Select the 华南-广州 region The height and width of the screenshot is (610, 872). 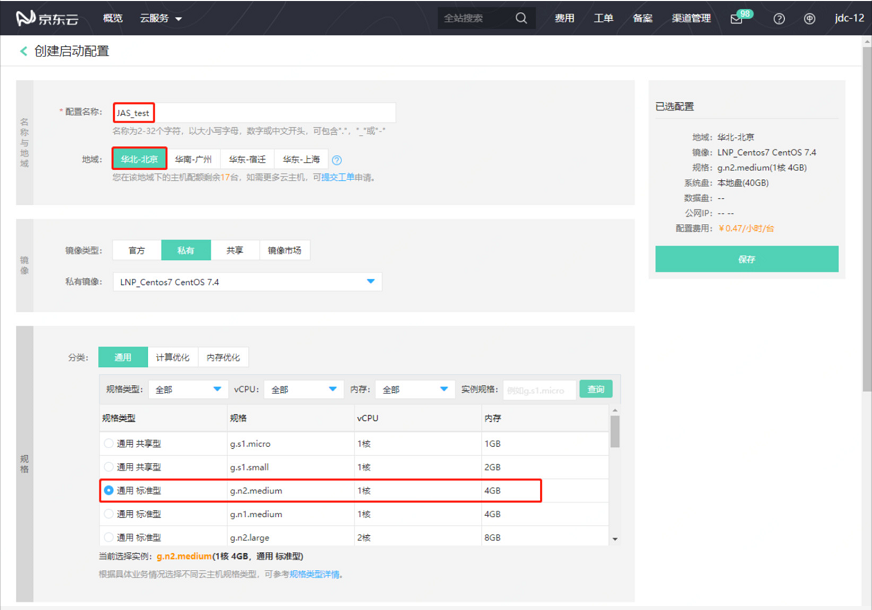pos(193,159)
